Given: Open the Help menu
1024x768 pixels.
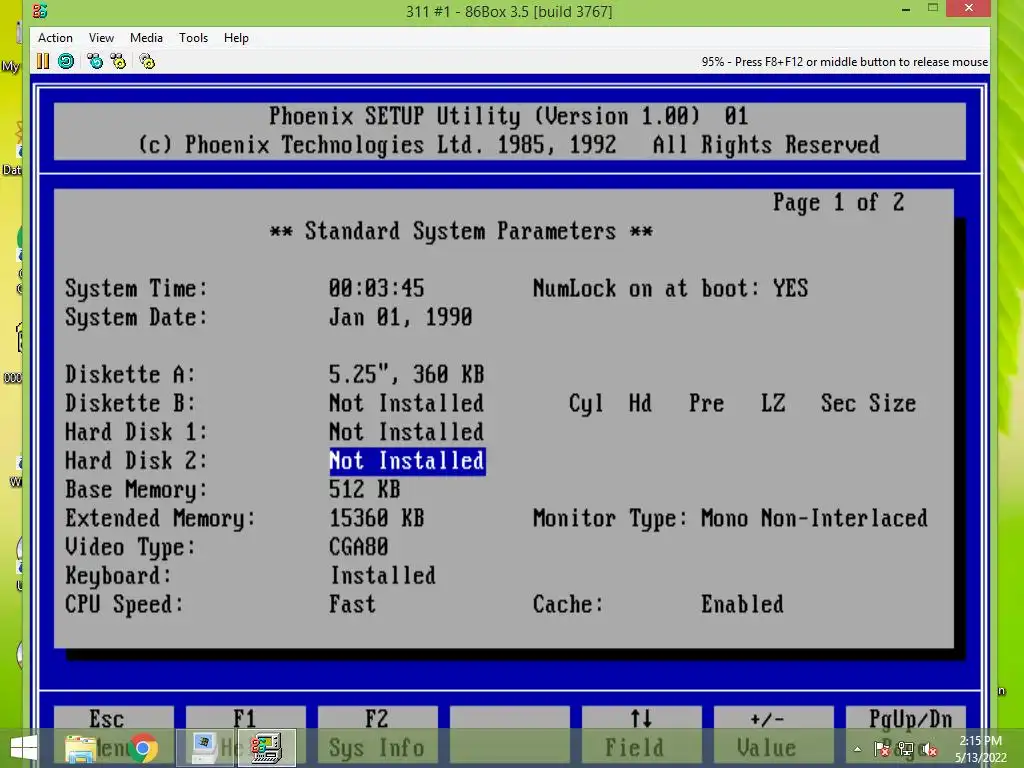Looking at the screenshot, I should pos(236,38).
